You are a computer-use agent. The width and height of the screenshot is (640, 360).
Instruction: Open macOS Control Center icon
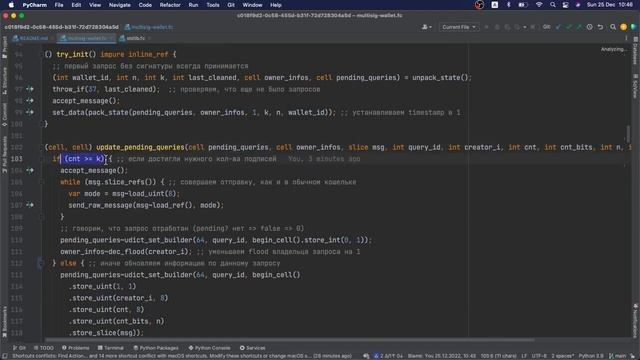tap(565, 5)
